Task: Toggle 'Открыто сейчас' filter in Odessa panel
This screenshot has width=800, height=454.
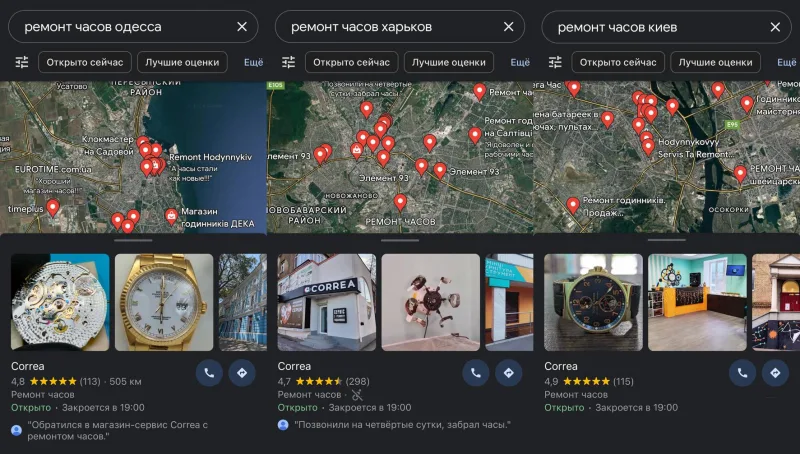Action: point(85,62)
